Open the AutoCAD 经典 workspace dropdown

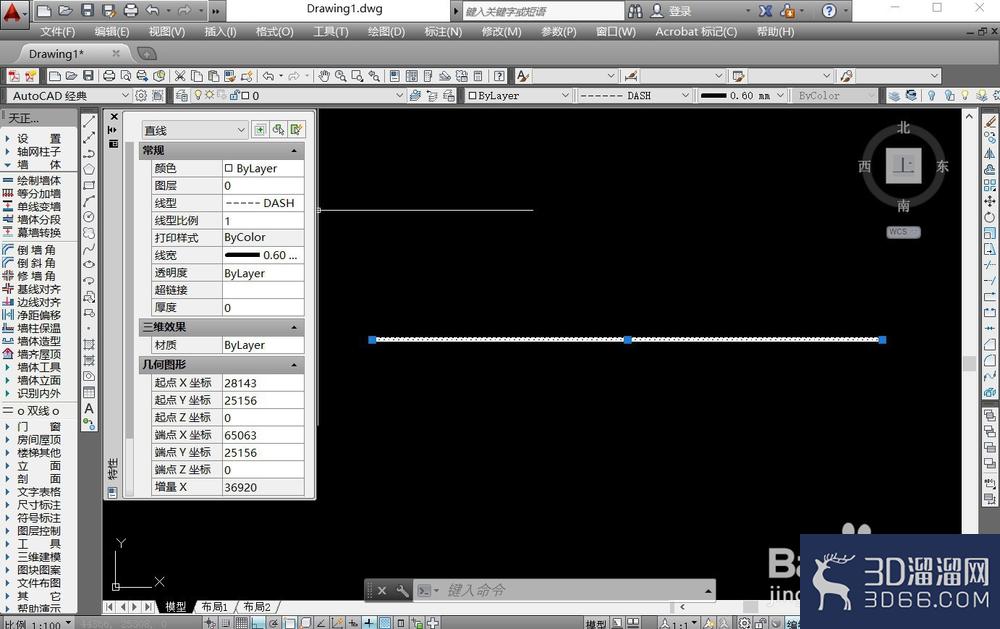tap(125, 96)
